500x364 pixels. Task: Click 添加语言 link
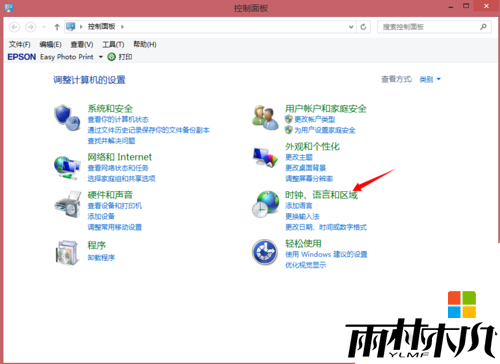[299, 206]
